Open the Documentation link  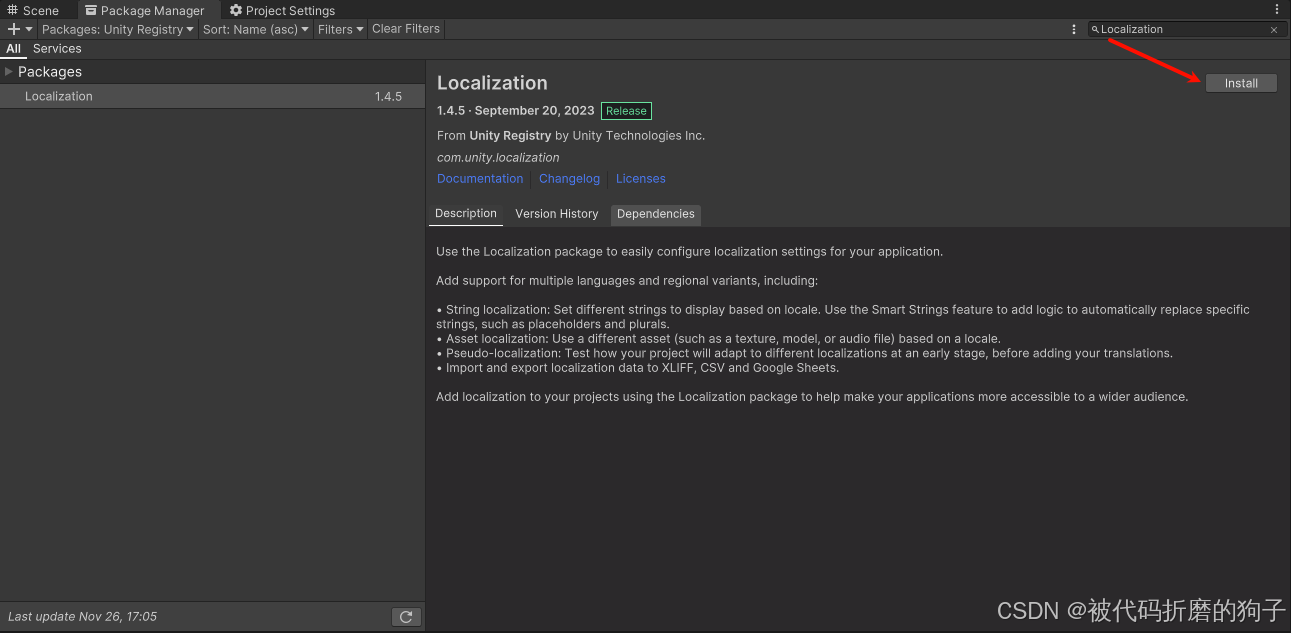(480, 179)
